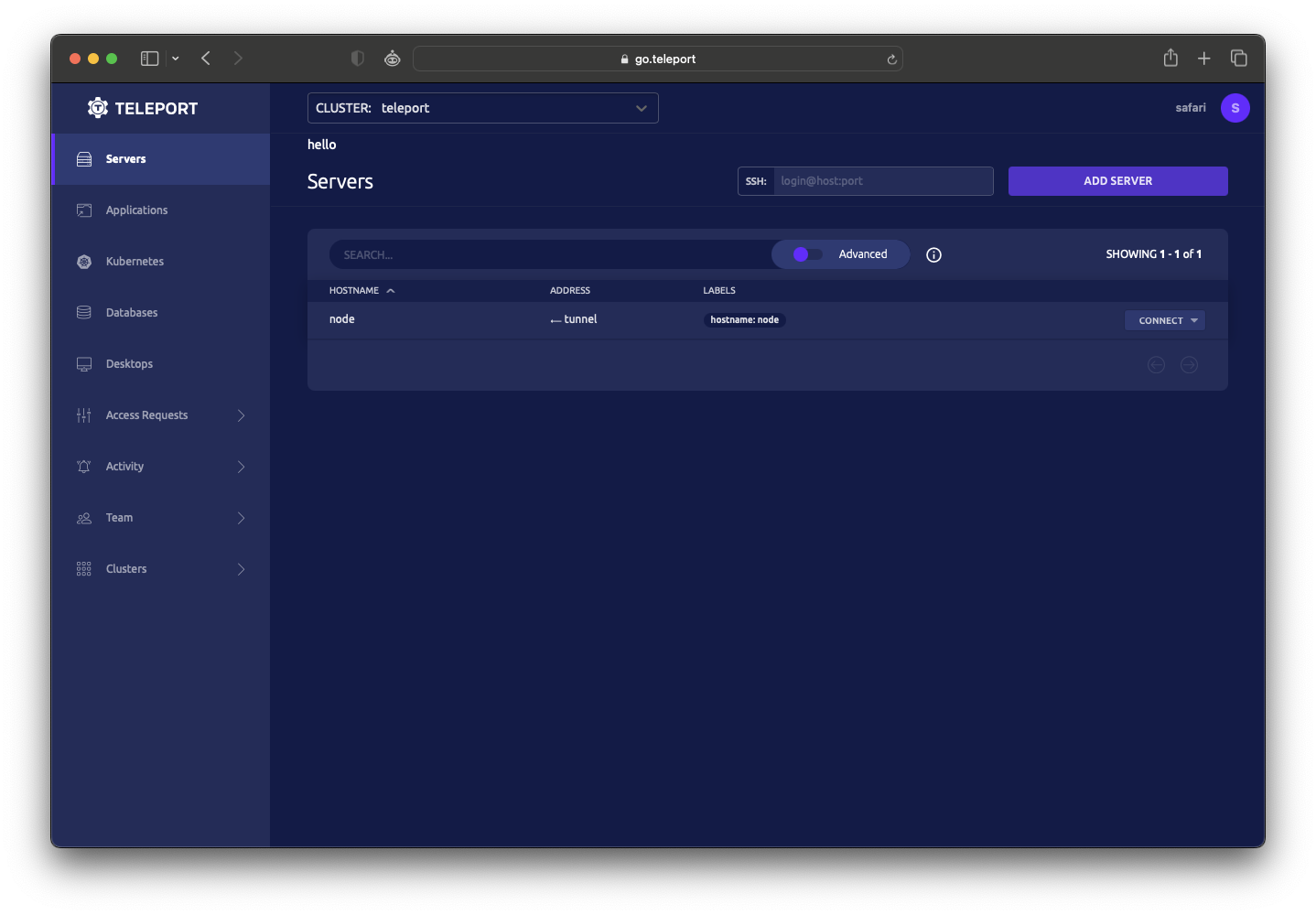1316x915 pixels.
Task: Select the Databases icon
Action: pos(83,312)
